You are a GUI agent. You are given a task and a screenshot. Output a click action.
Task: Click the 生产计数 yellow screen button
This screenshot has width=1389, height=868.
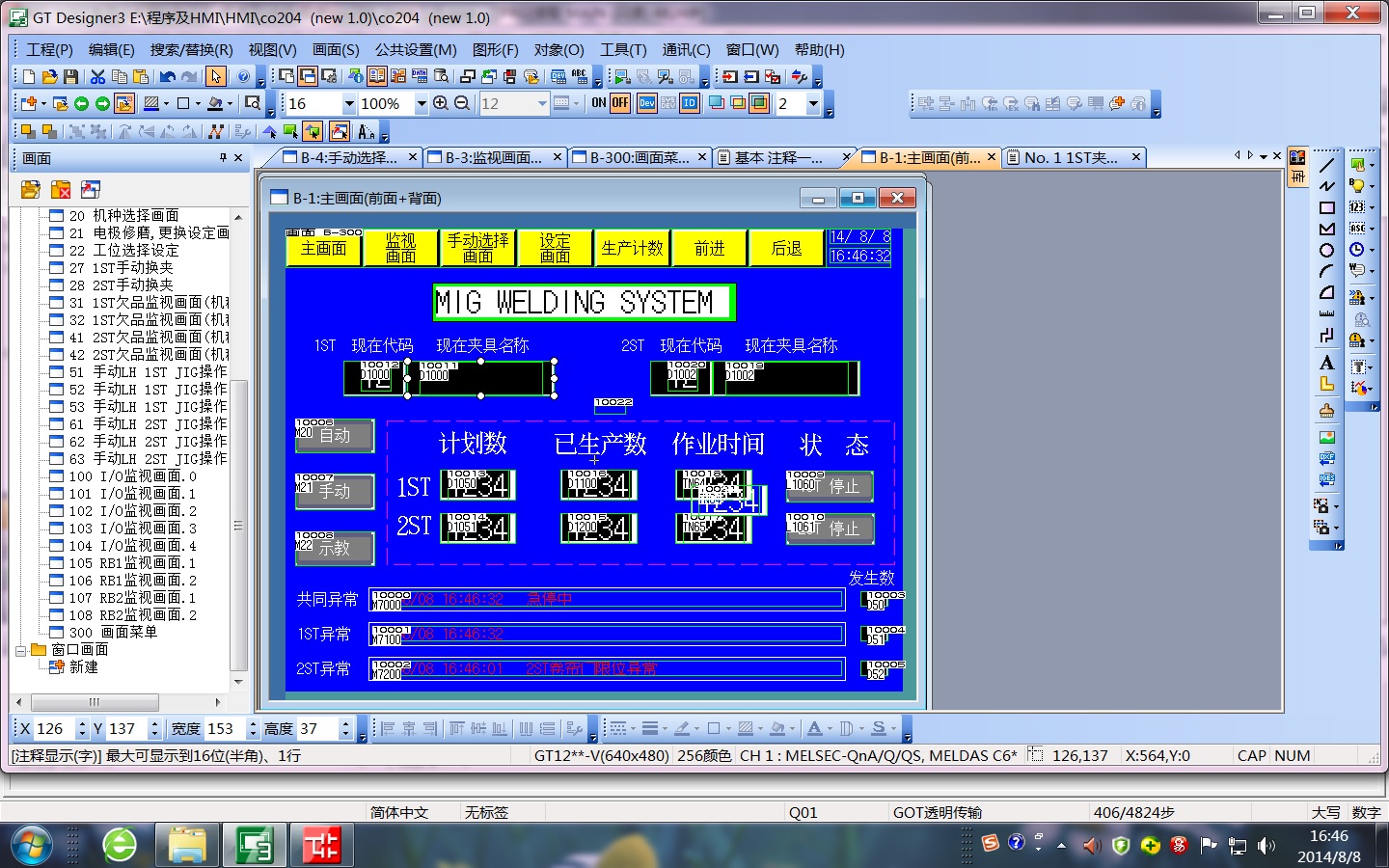632,249
